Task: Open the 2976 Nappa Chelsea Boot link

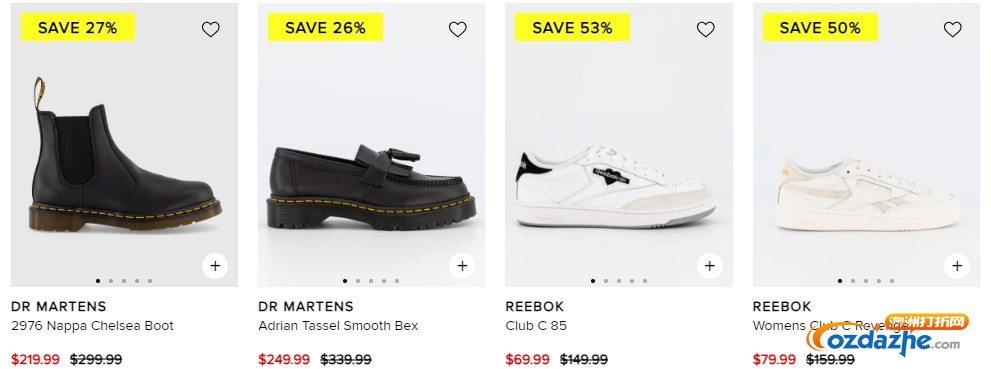Action: coord(92,326)
